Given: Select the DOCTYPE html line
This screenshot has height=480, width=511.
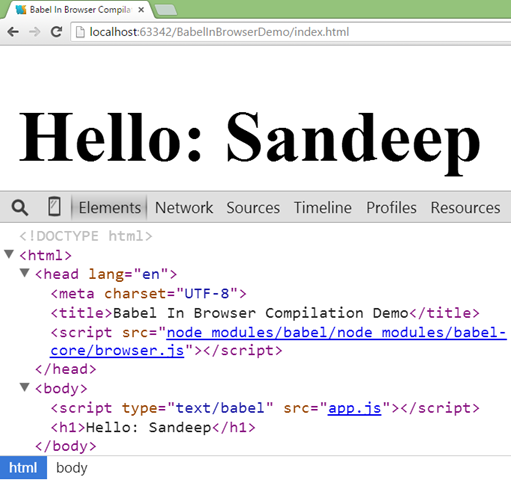Looking at the screenshot, I should 86,236.
